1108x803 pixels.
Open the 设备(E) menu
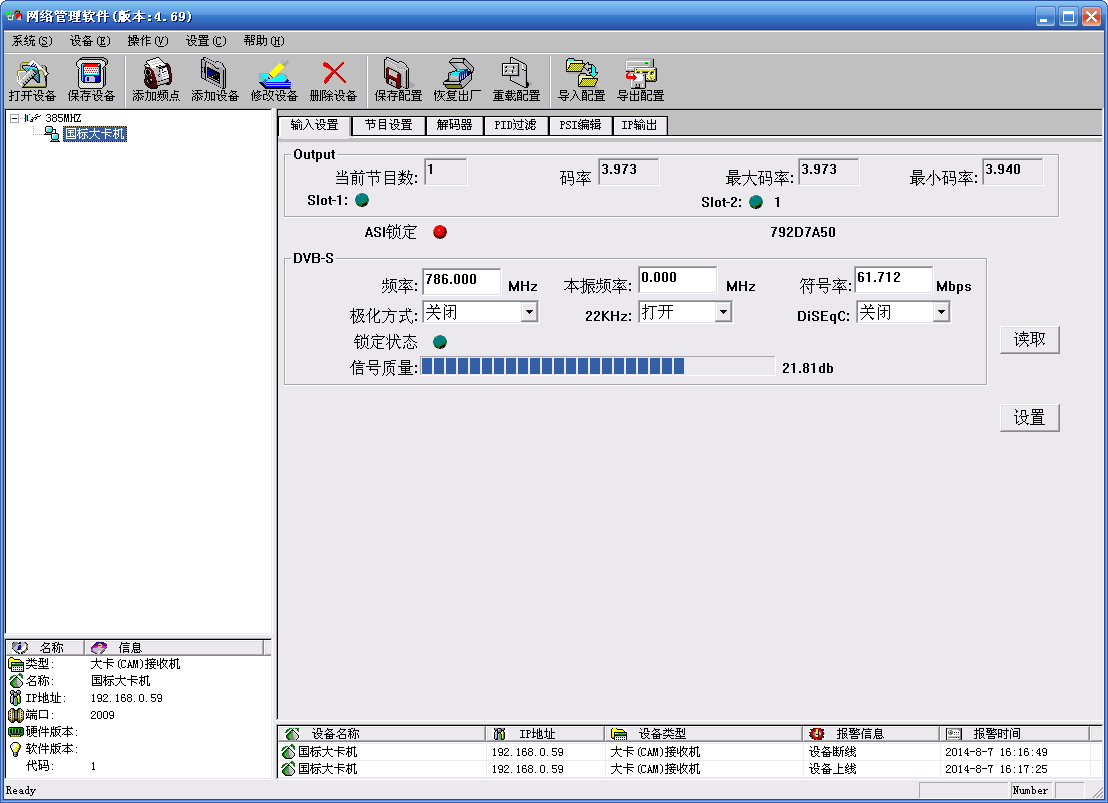tap(90, 41)
